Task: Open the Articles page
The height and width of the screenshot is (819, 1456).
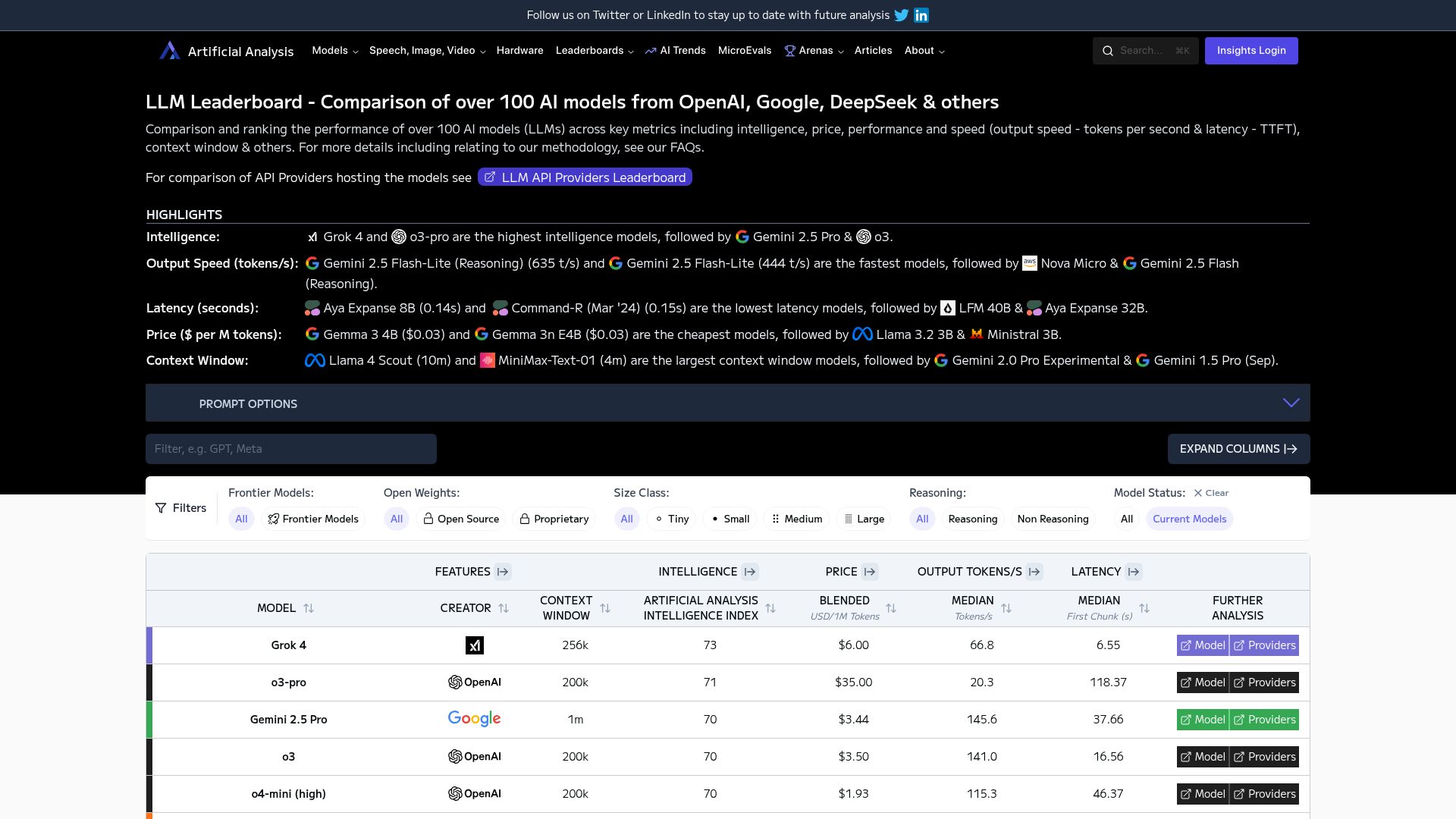Action: pos(873,51)
